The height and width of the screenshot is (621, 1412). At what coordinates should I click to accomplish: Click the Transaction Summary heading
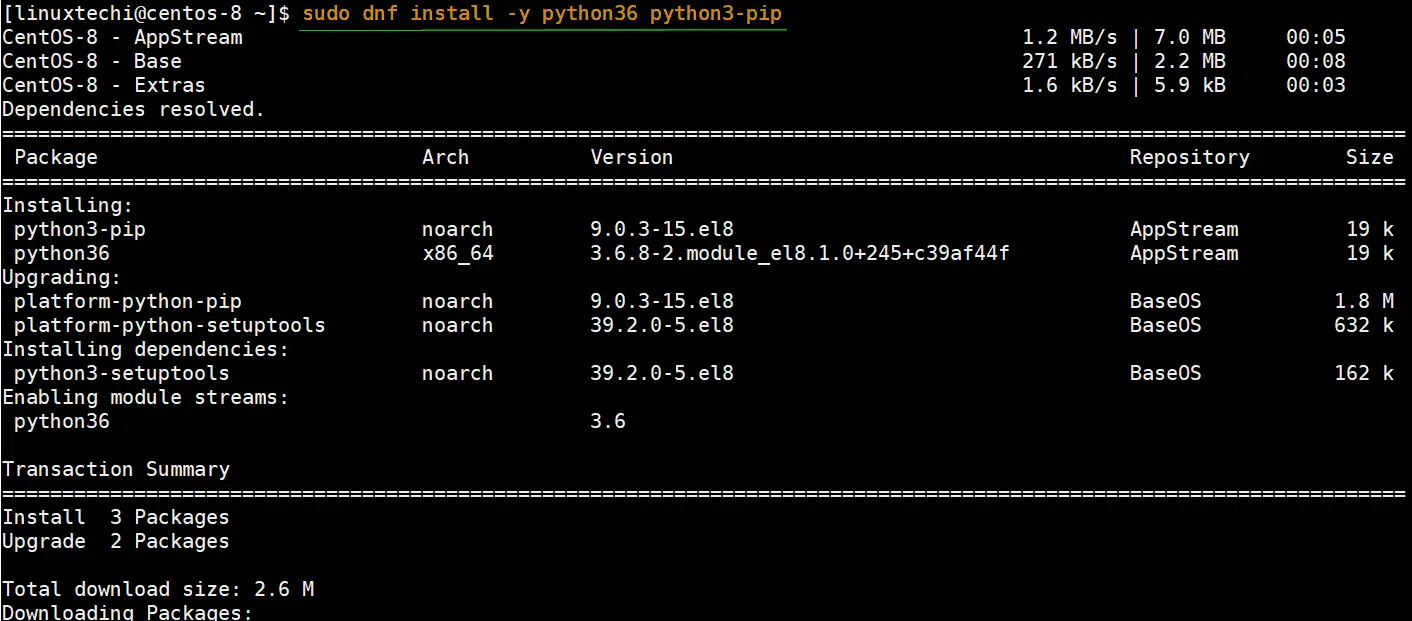(116, 470)
